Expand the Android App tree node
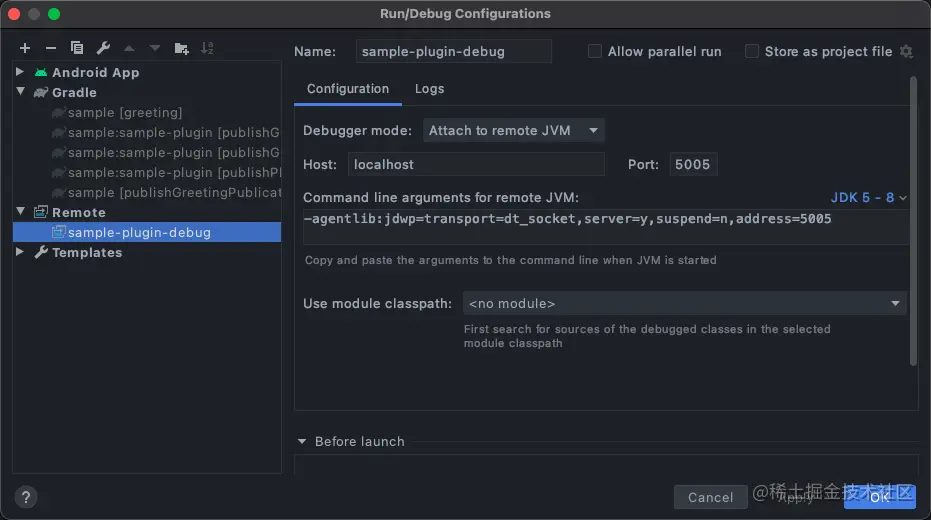 pyautogui.click(x=20, y=73)
